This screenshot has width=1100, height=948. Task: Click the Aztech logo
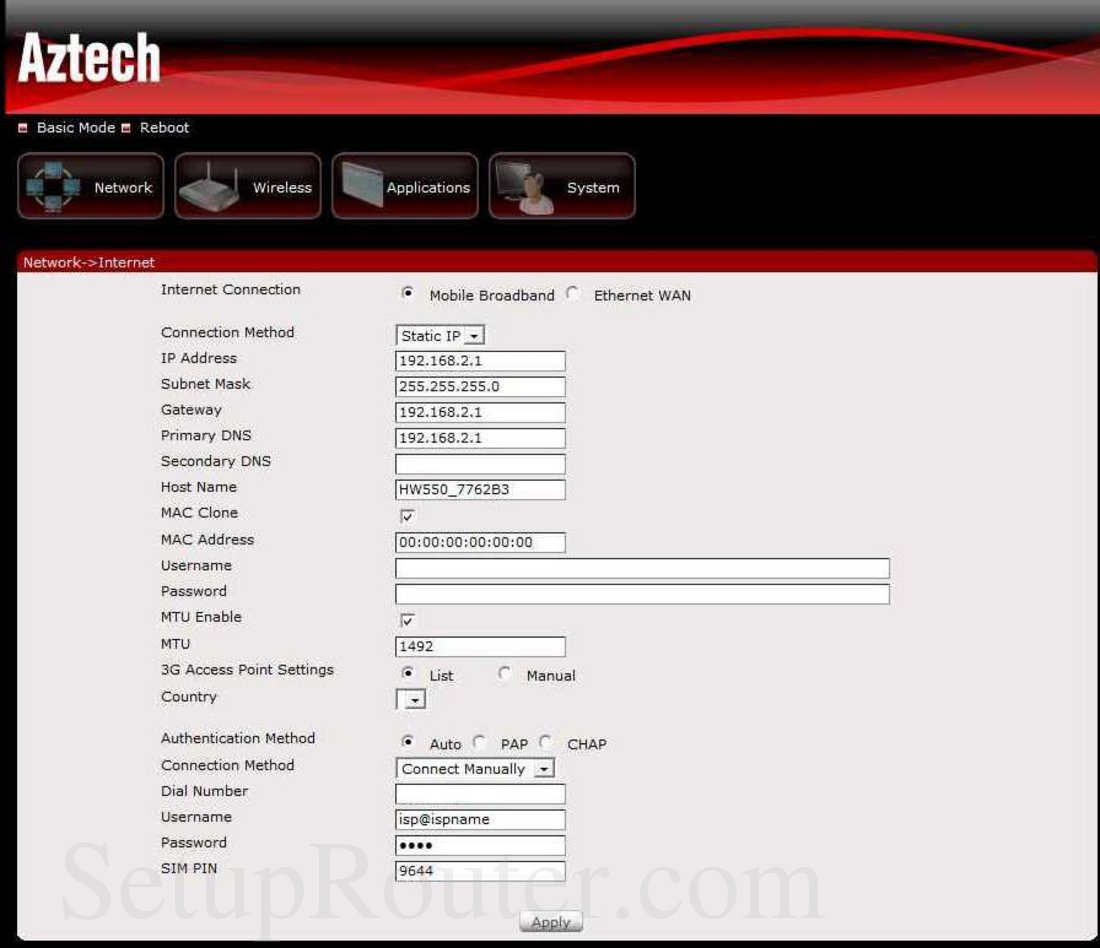pos(89,58)
